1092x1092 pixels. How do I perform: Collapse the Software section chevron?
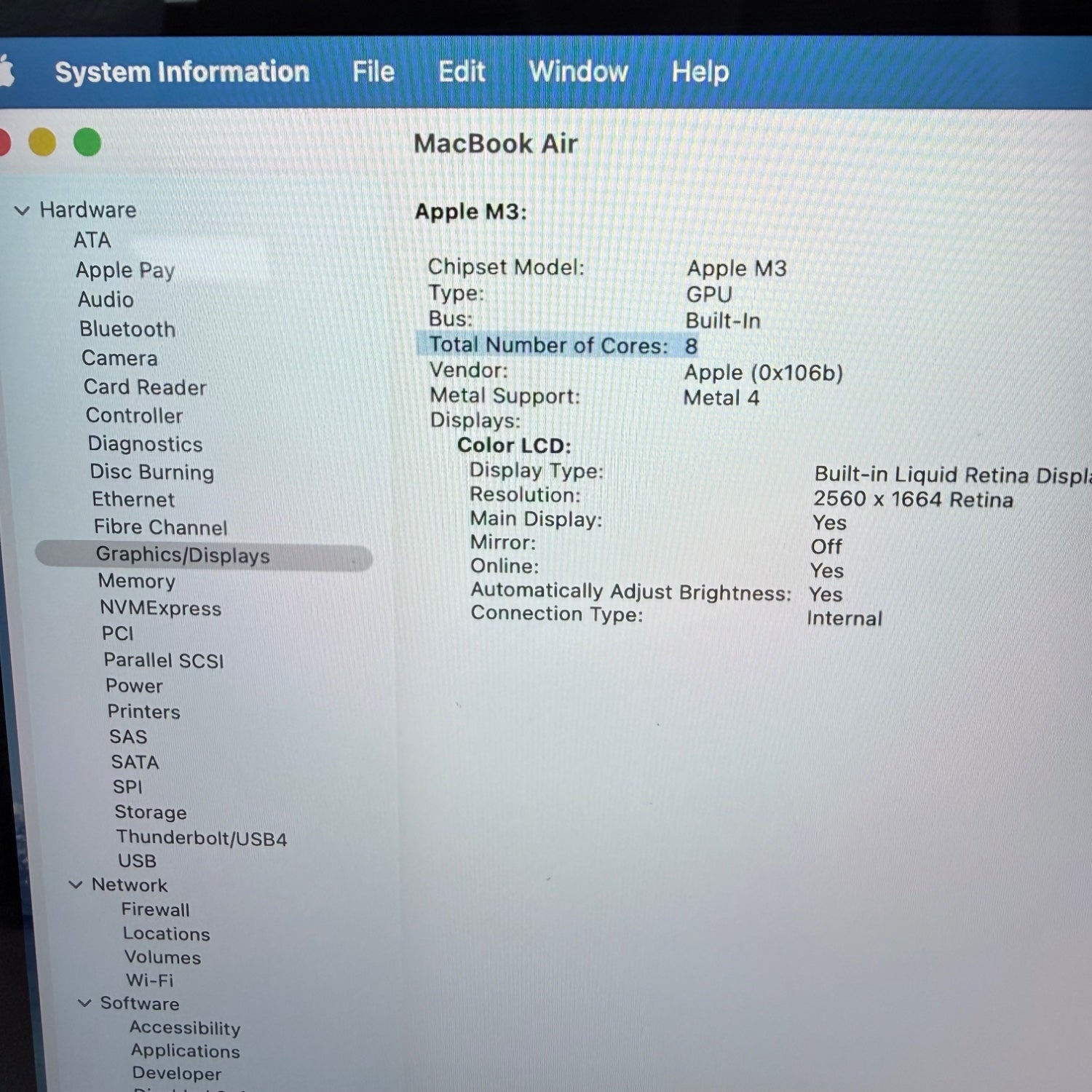point(84,1003)
